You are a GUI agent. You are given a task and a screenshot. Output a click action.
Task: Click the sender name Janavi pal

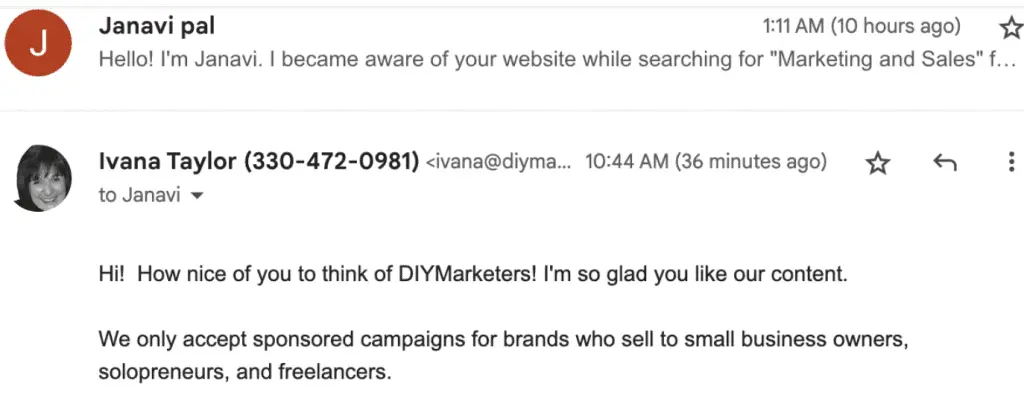tap(157, 26)
